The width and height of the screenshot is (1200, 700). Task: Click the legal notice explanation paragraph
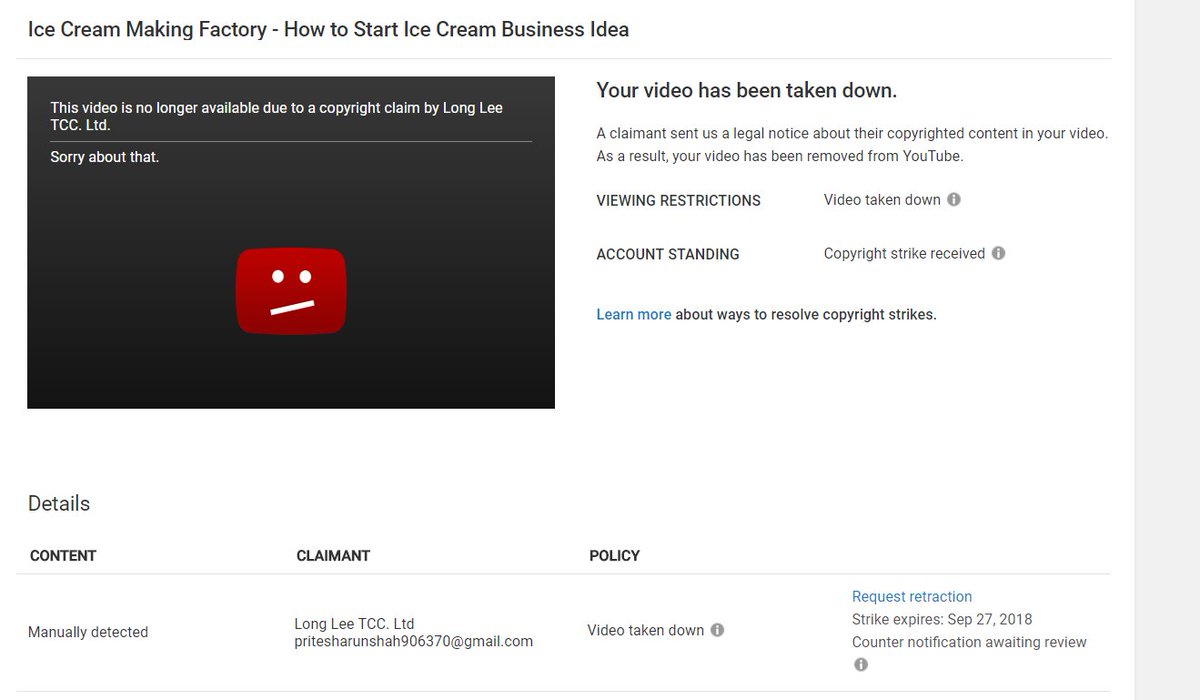[x=852, y=145]
